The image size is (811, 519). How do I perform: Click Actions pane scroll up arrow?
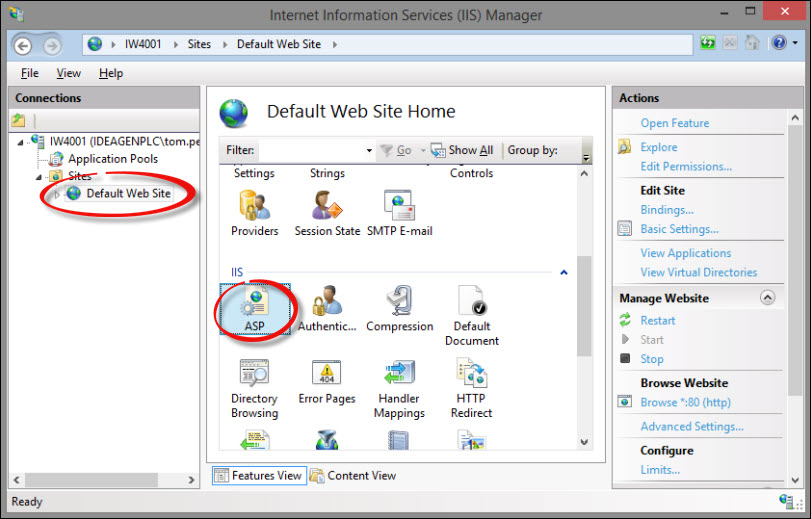pos(795,118)
